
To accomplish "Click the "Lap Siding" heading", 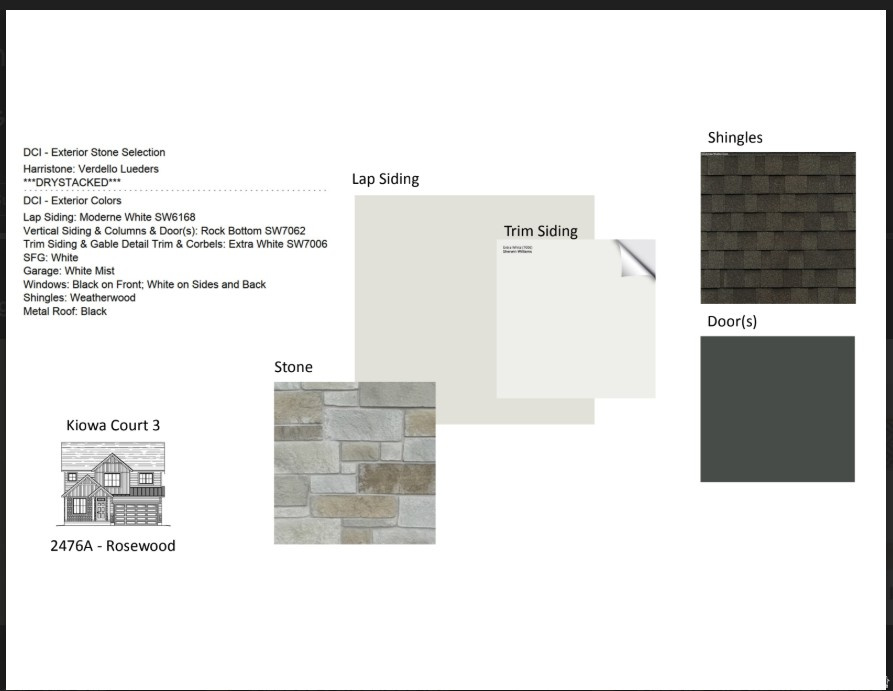I will coord(385,180).
